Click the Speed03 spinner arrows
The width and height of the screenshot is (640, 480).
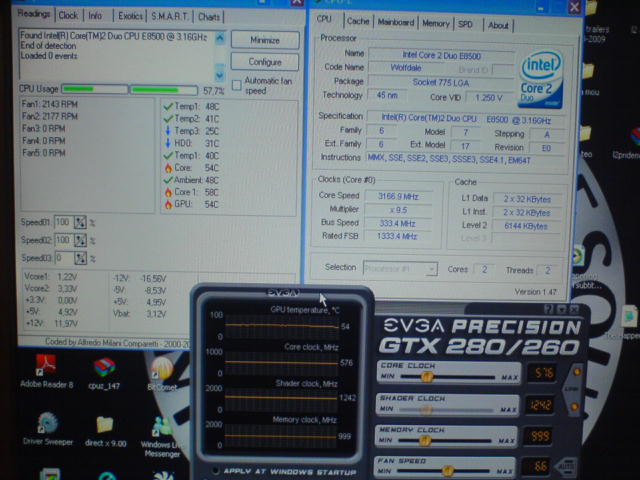coord(80,258)
